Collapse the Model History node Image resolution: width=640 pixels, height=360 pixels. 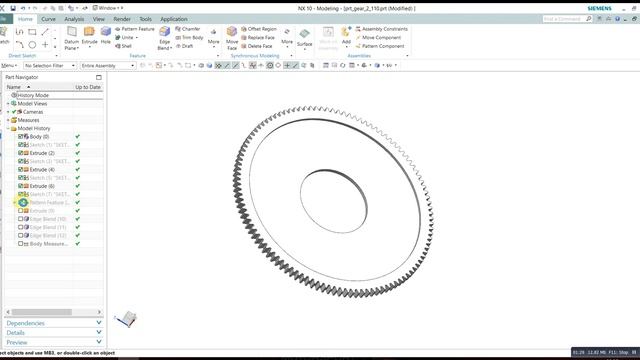[8, 128]
